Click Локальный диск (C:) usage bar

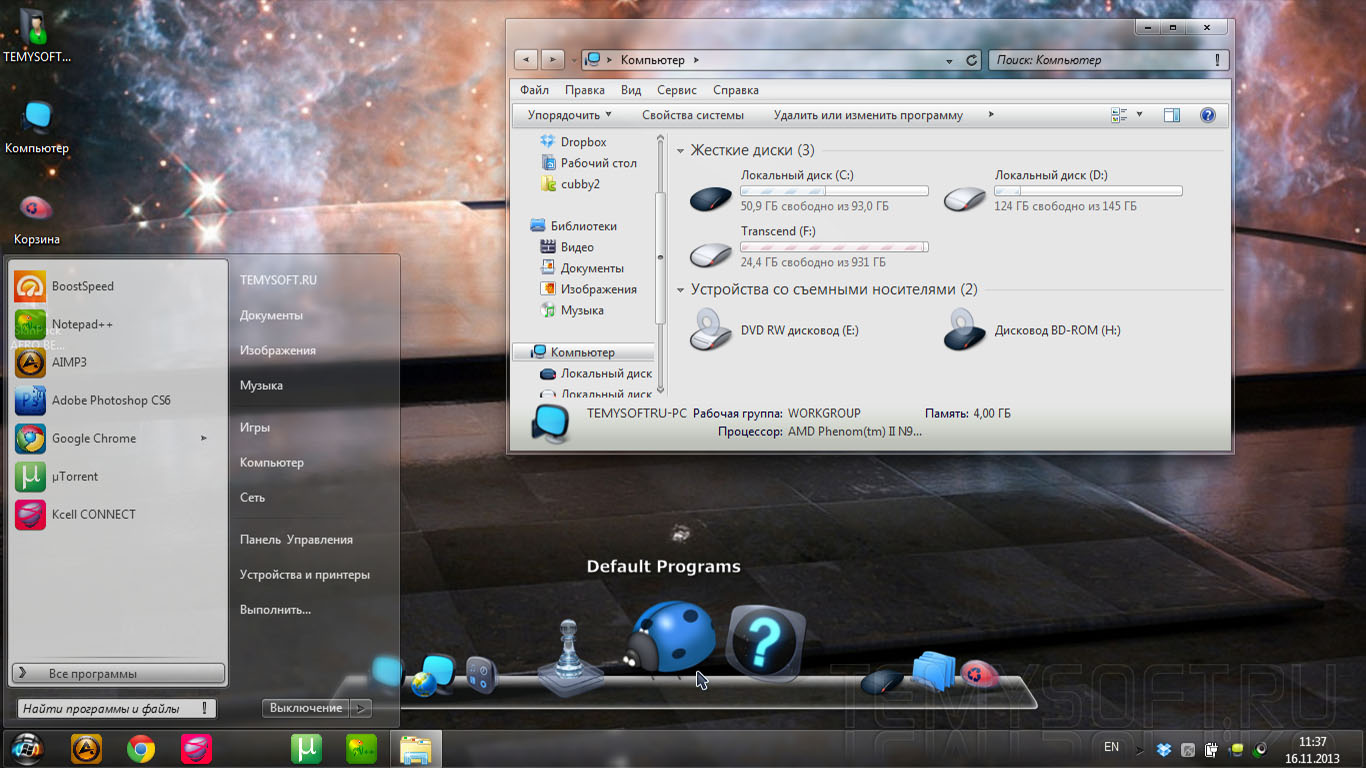point(834,190)
